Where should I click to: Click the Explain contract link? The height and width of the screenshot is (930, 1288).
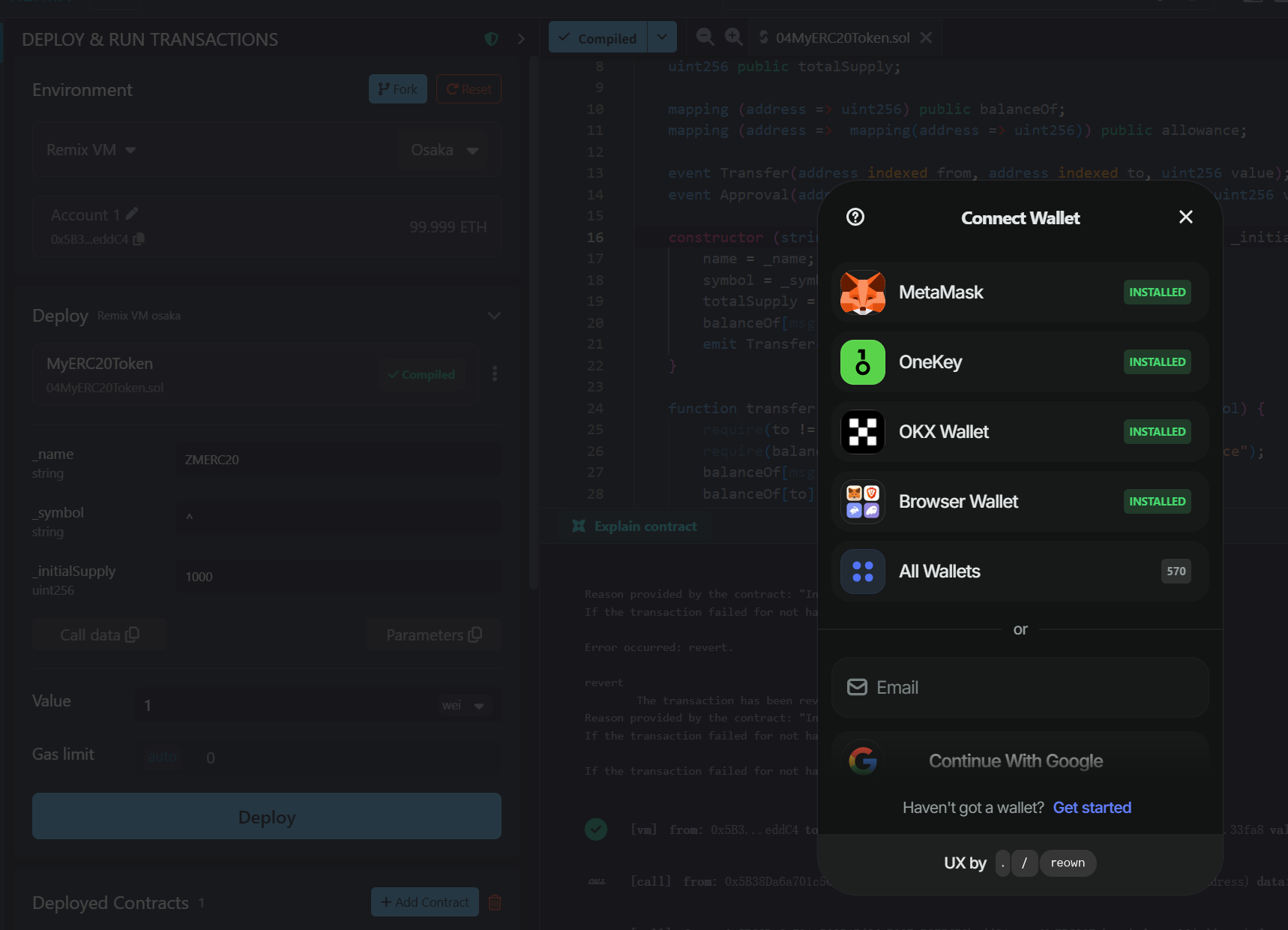pyautogui.click(x=645, y=526)
